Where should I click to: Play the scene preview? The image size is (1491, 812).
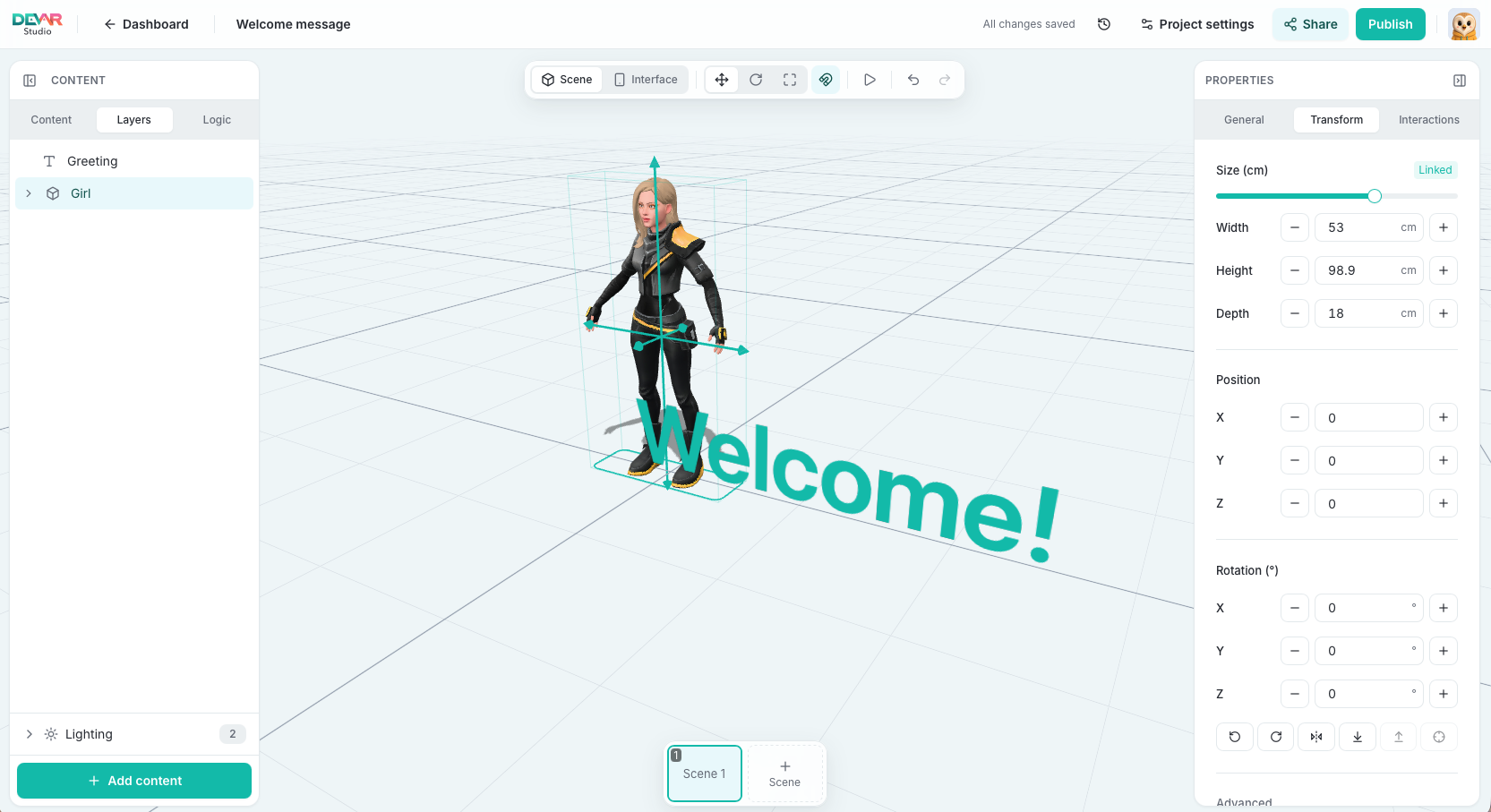point(870,80)
